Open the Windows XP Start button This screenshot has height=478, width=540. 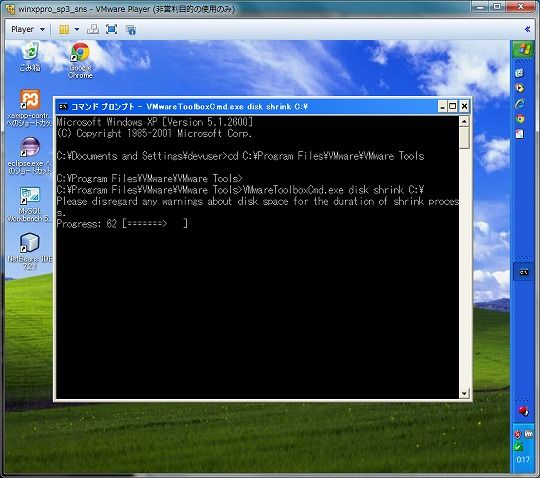point(523,49)
